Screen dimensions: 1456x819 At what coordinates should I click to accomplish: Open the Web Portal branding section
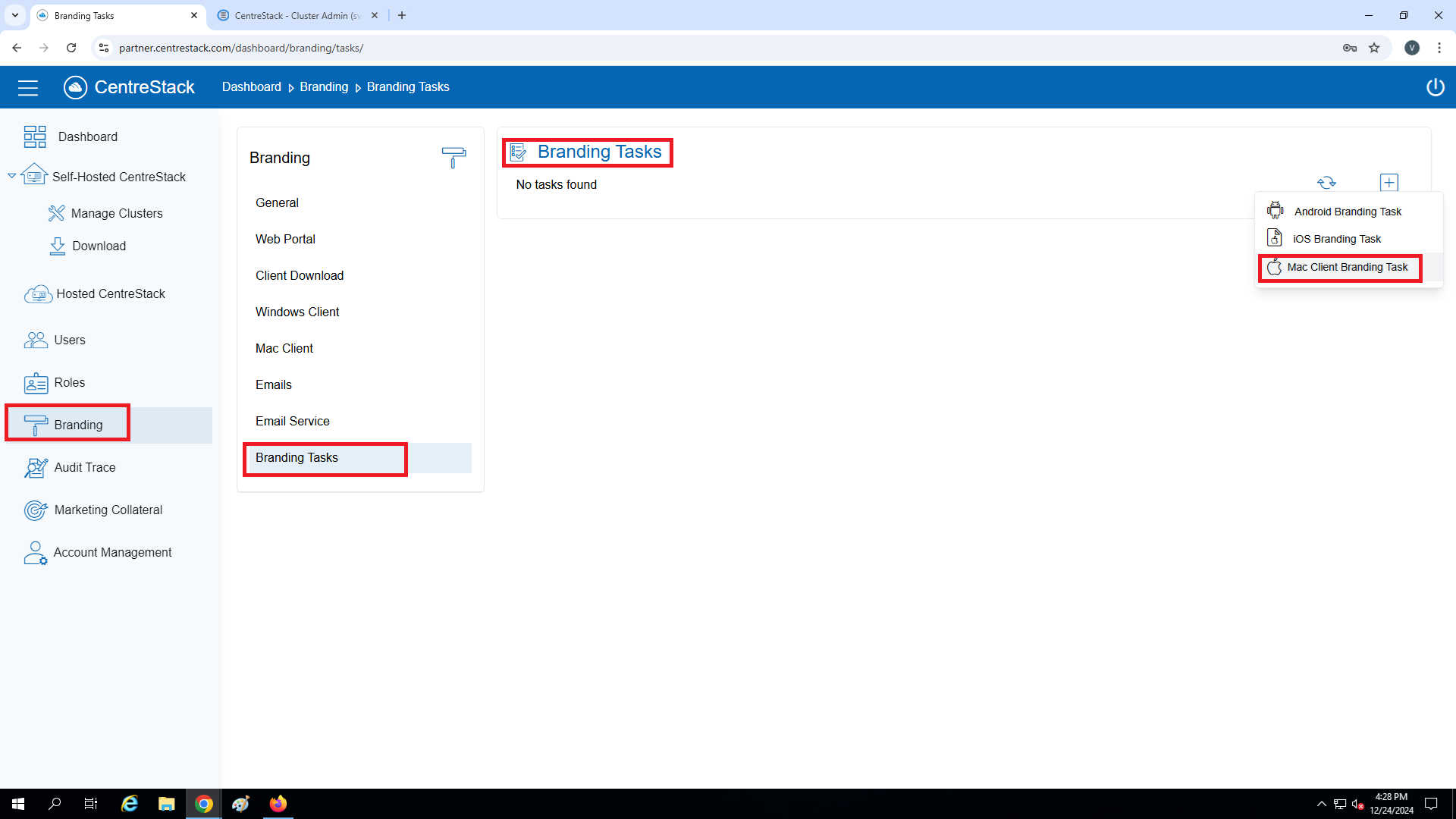pyautogui.click(x=285, y=240)
